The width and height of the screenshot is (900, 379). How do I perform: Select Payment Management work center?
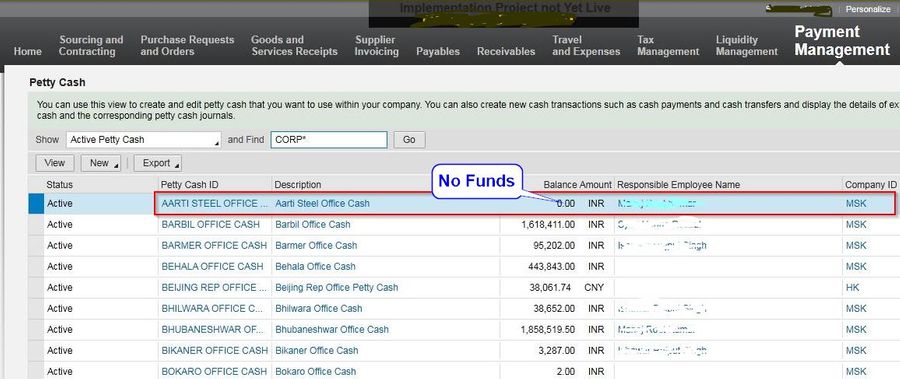click(842, 41)
